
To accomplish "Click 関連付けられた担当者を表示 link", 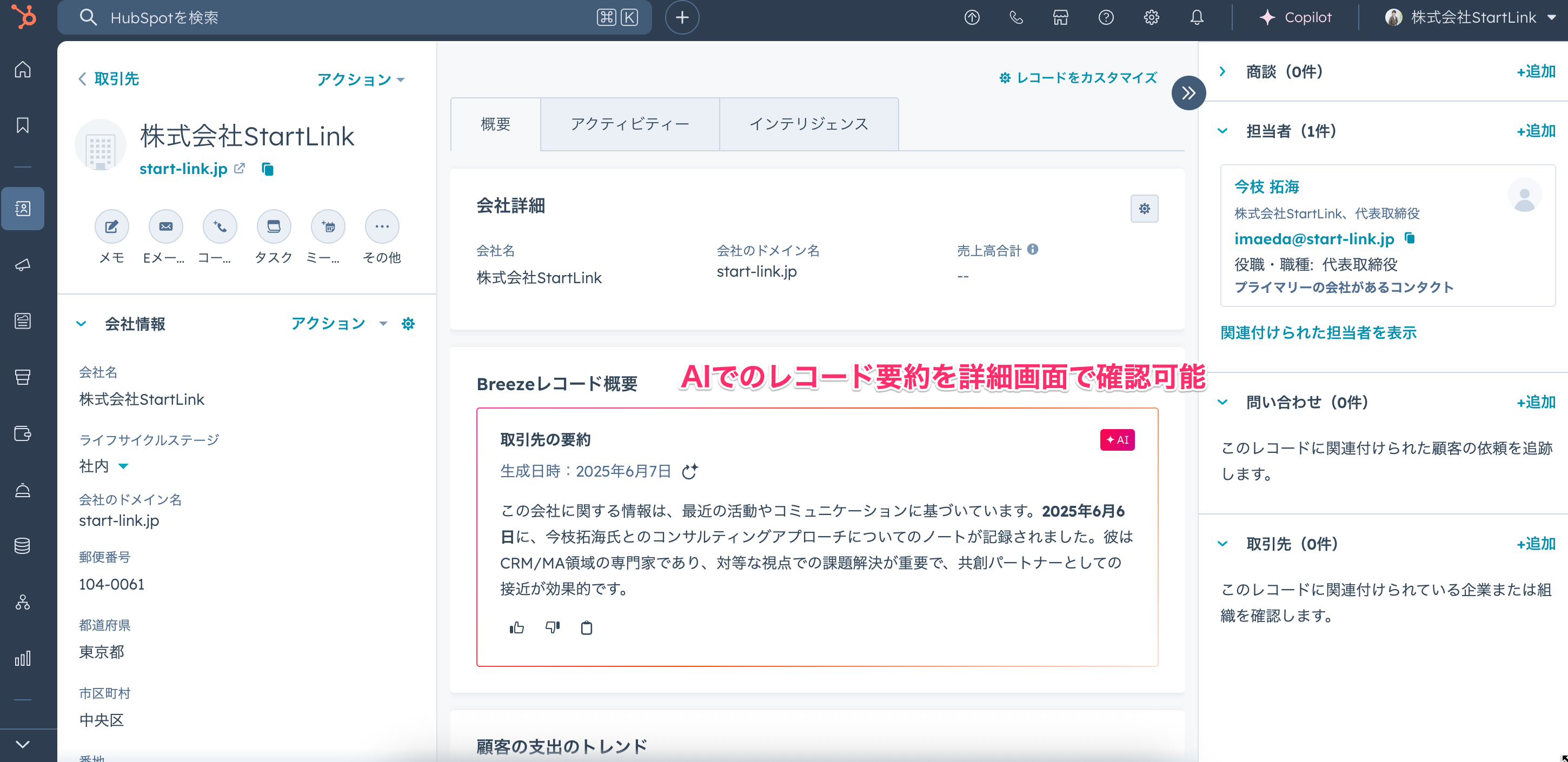I will tap(1318, 332).
